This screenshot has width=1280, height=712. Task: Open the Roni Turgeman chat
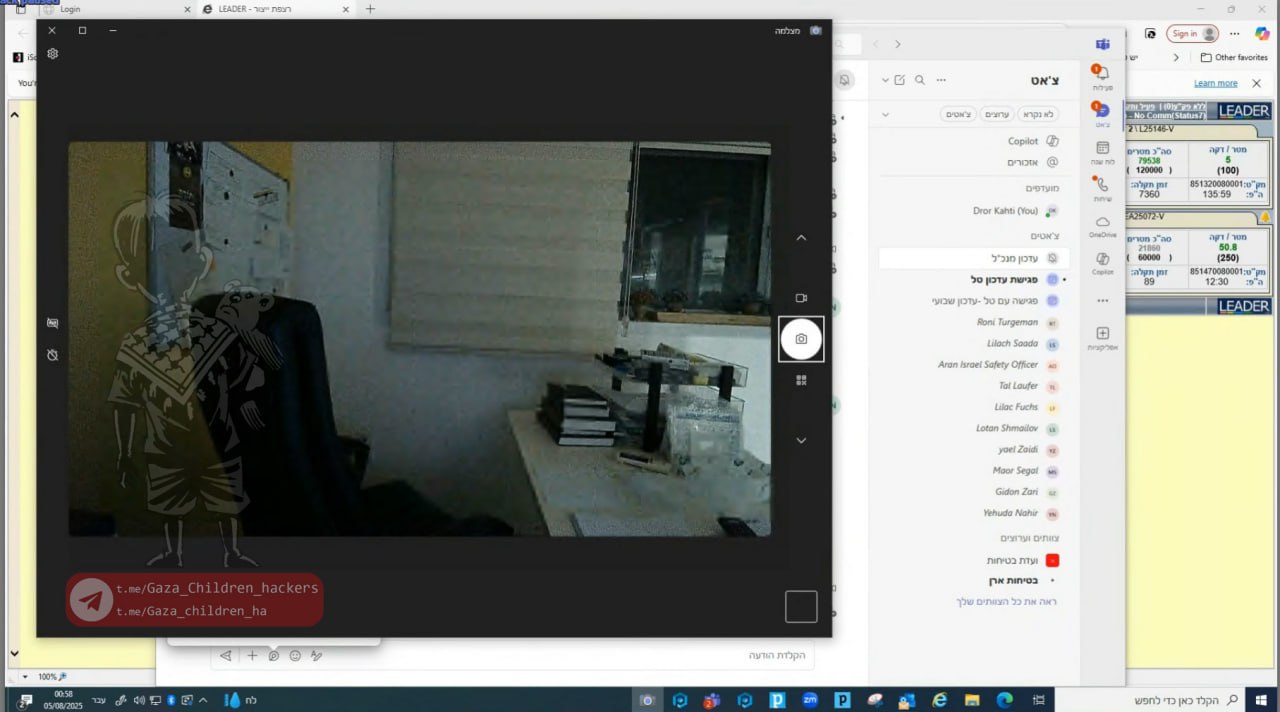1006,323
